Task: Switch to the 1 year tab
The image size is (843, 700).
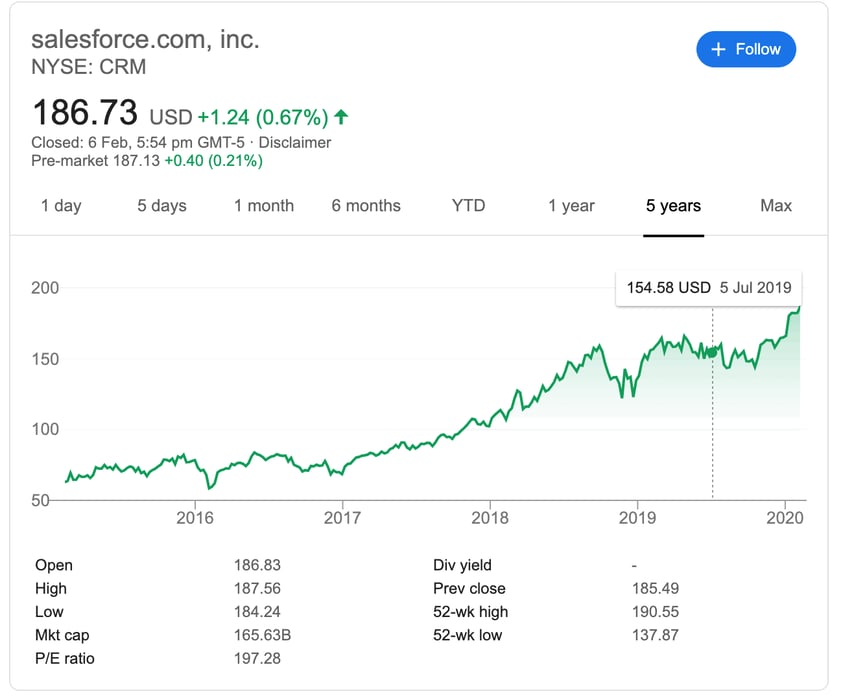Action: [x=571, y=205]
